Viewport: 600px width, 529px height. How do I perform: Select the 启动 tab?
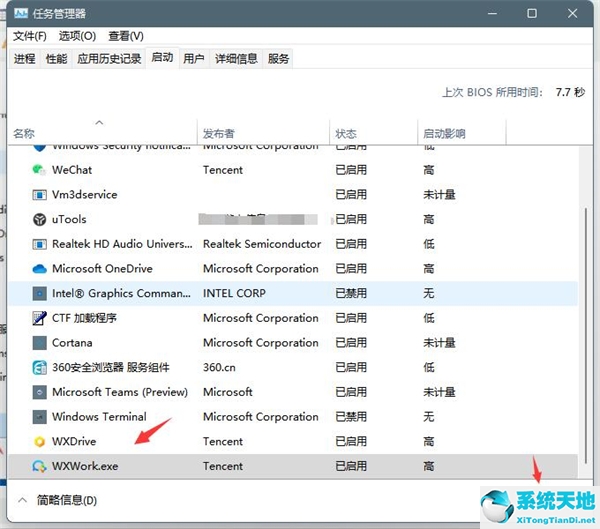click(x=162, y=58)
